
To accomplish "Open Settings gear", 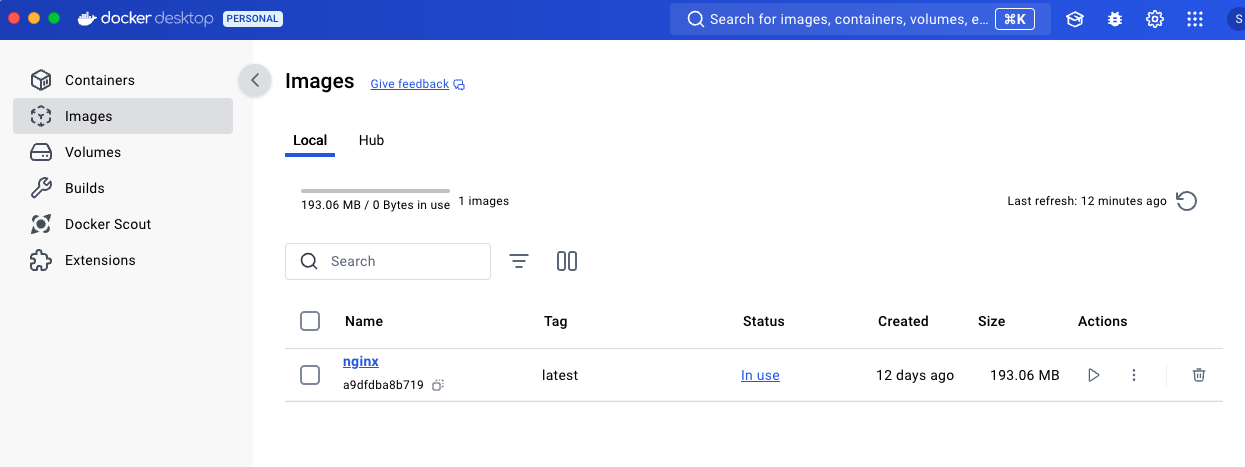I will (1155, 19).
